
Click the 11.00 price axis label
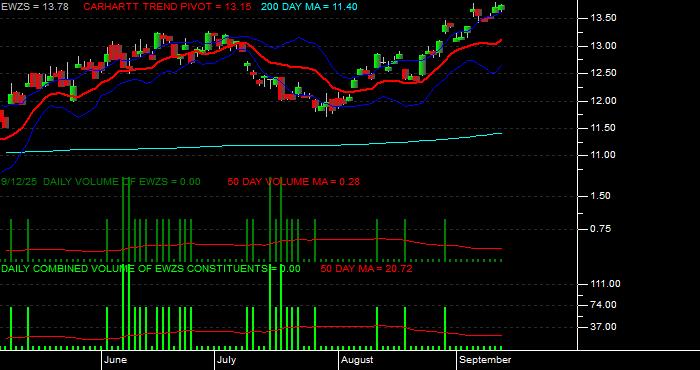[603, 155]
